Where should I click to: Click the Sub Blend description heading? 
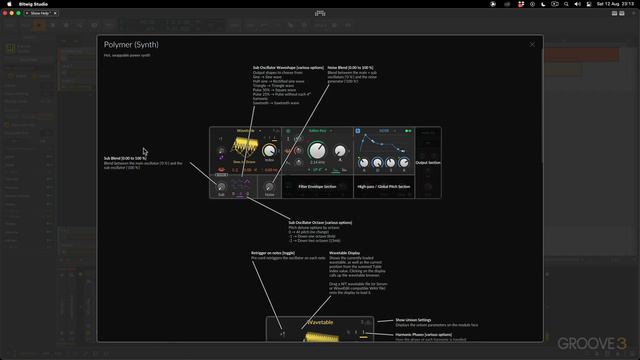125,158
